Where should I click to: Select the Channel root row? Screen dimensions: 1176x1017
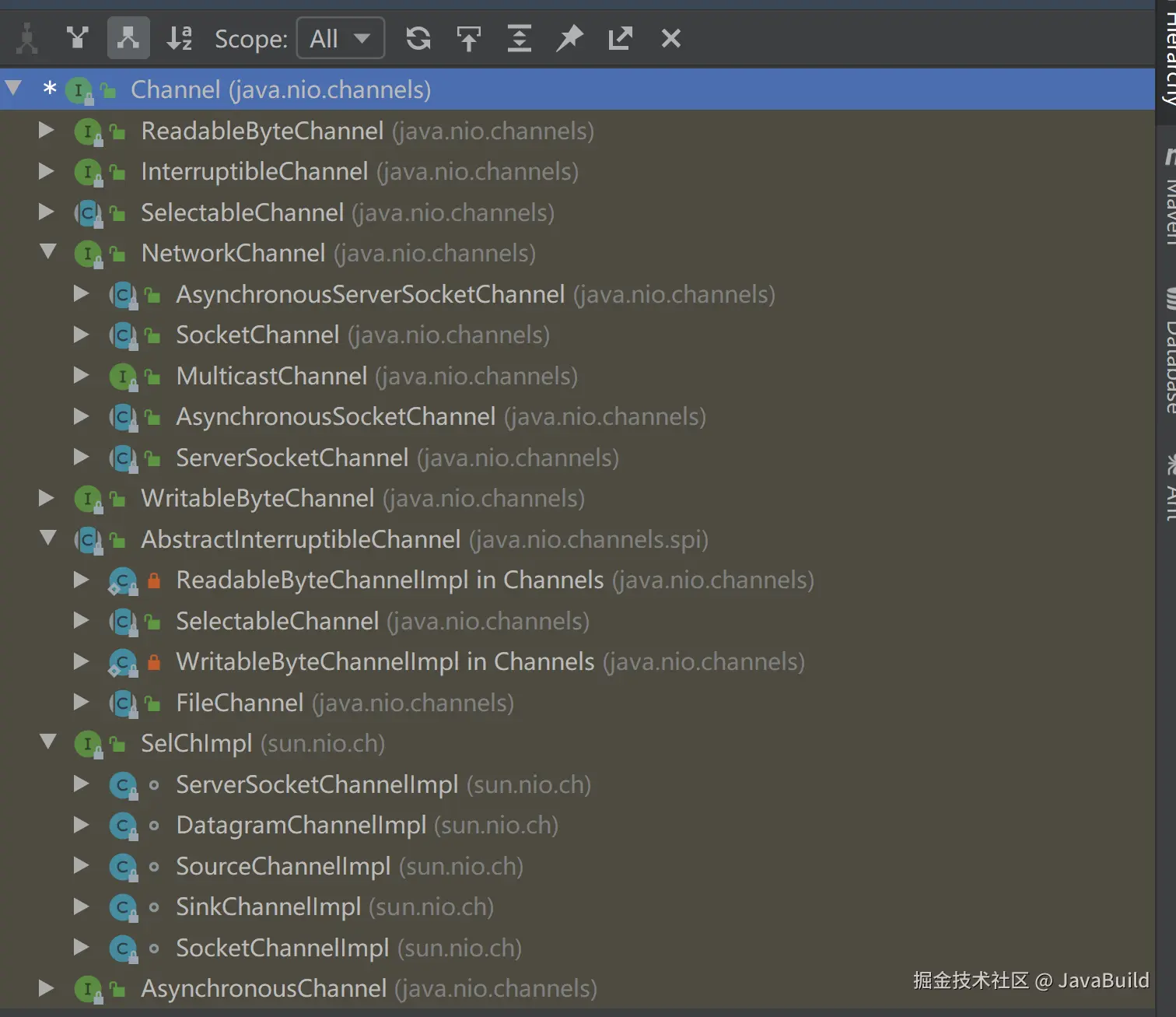(577, 89)
